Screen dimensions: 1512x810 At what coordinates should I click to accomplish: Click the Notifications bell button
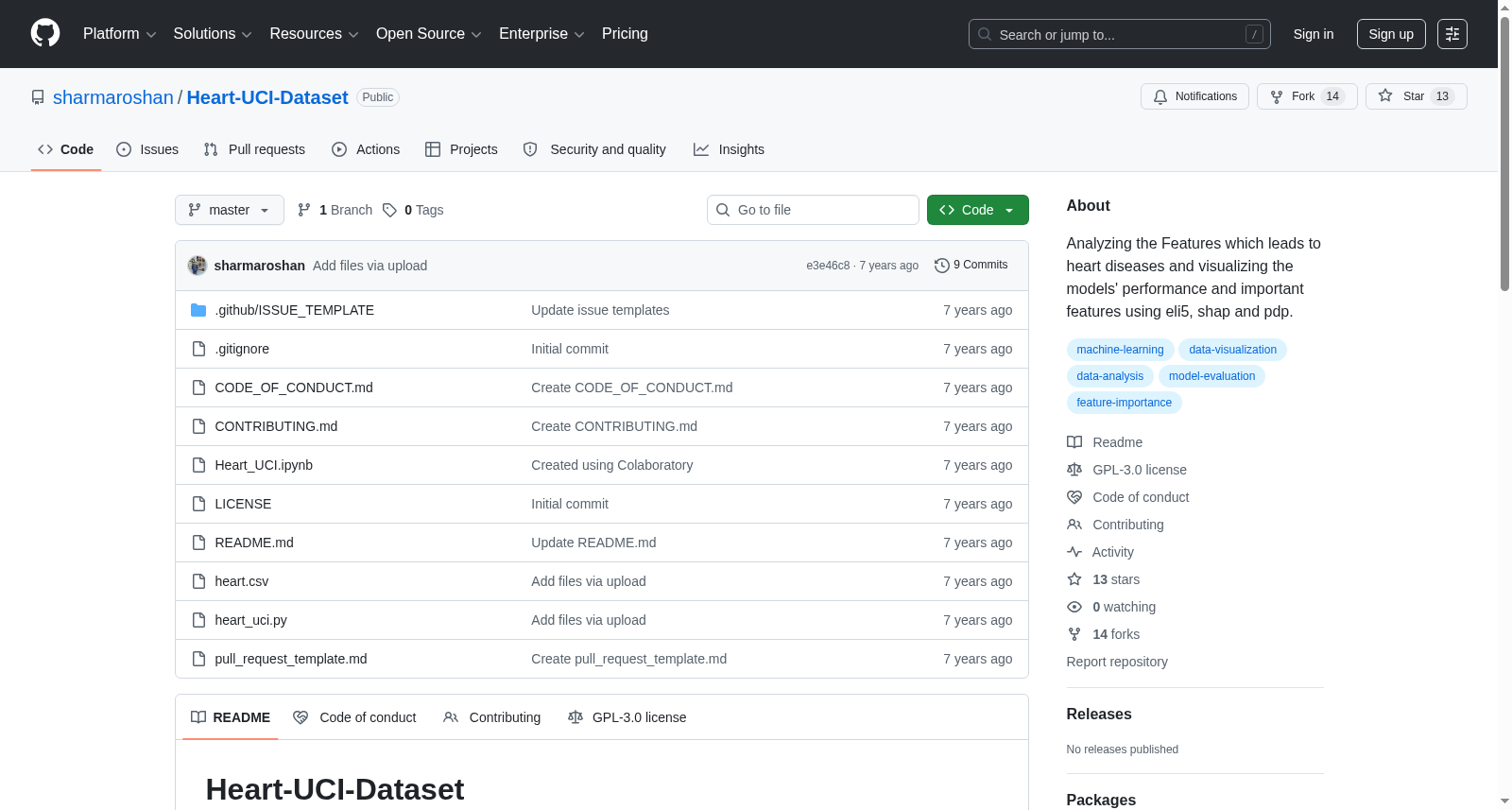click(1194, 96)
